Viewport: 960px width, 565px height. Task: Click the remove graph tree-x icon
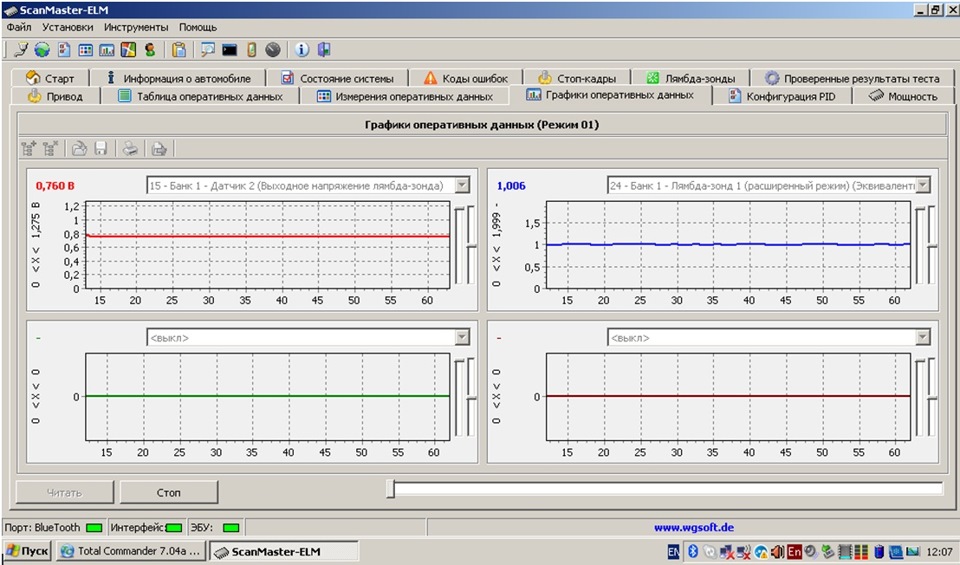[x=50, y=148]
